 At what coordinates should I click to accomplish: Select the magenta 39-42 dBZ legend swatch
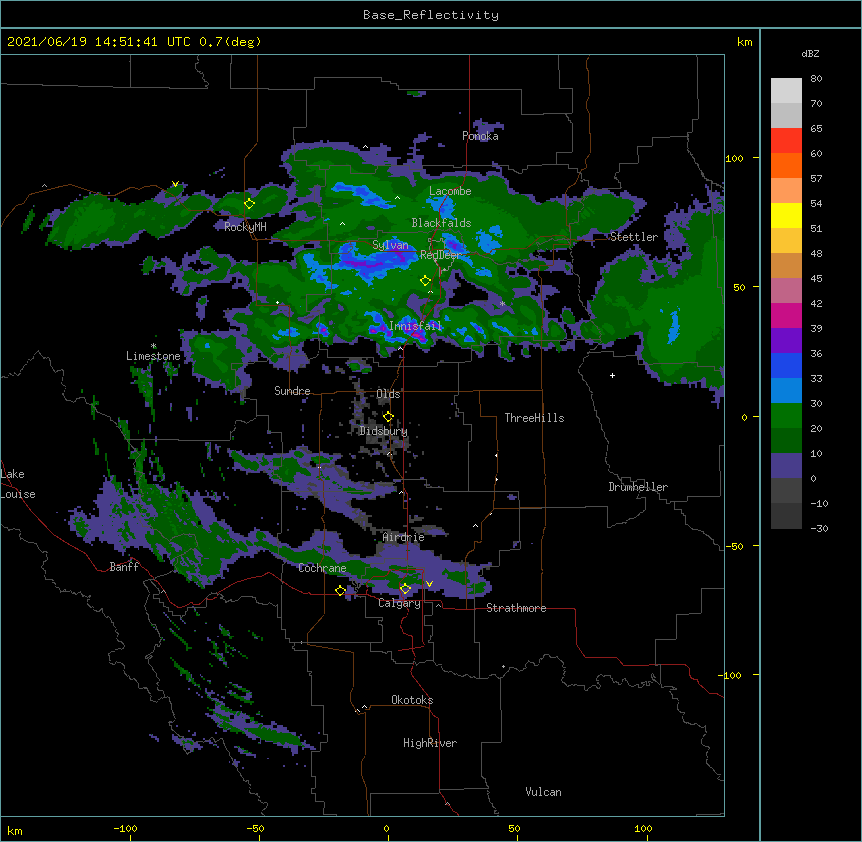[x=786, y=316]
